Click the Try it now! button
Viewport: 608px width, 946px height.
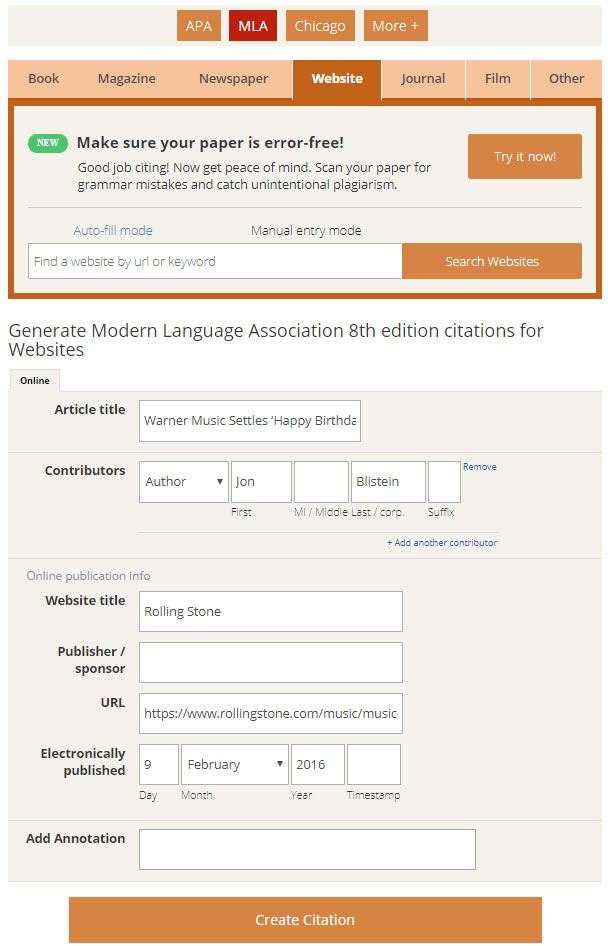[524, 157]
